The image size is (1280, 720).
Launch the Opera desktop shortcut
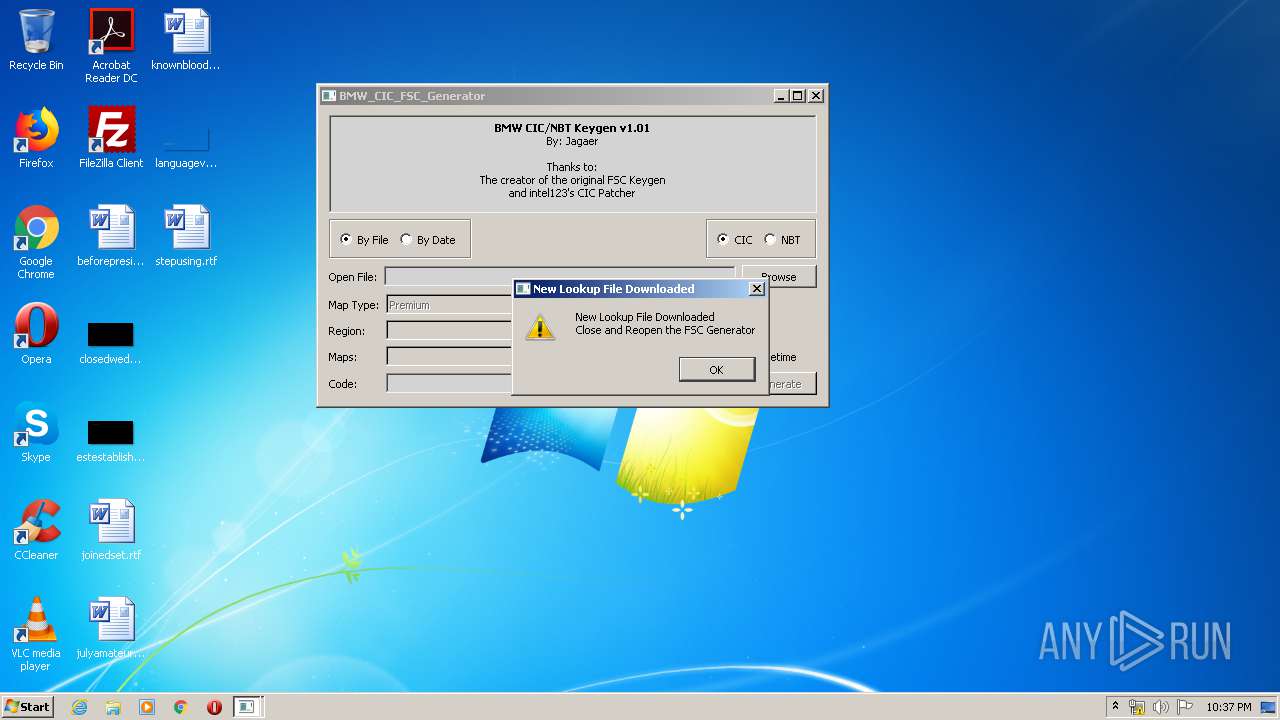pyautogui.click(x=36, y=334)
